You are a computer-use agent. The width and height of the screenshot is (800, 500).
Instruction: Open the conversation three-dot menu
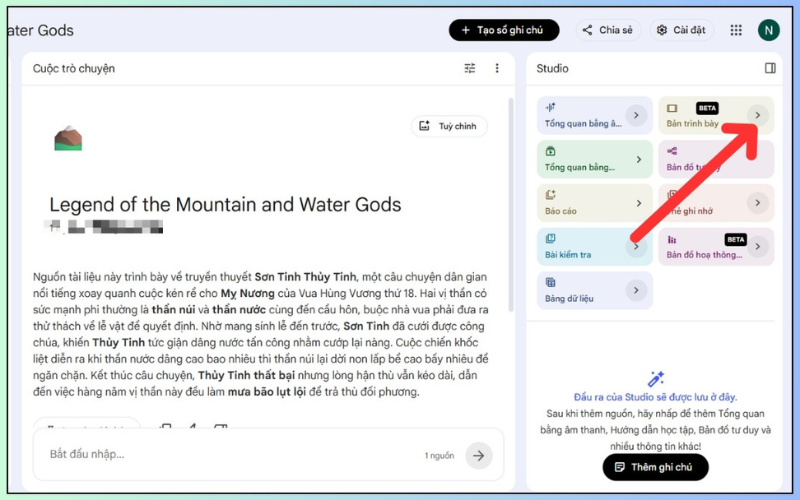click(497, 68)
